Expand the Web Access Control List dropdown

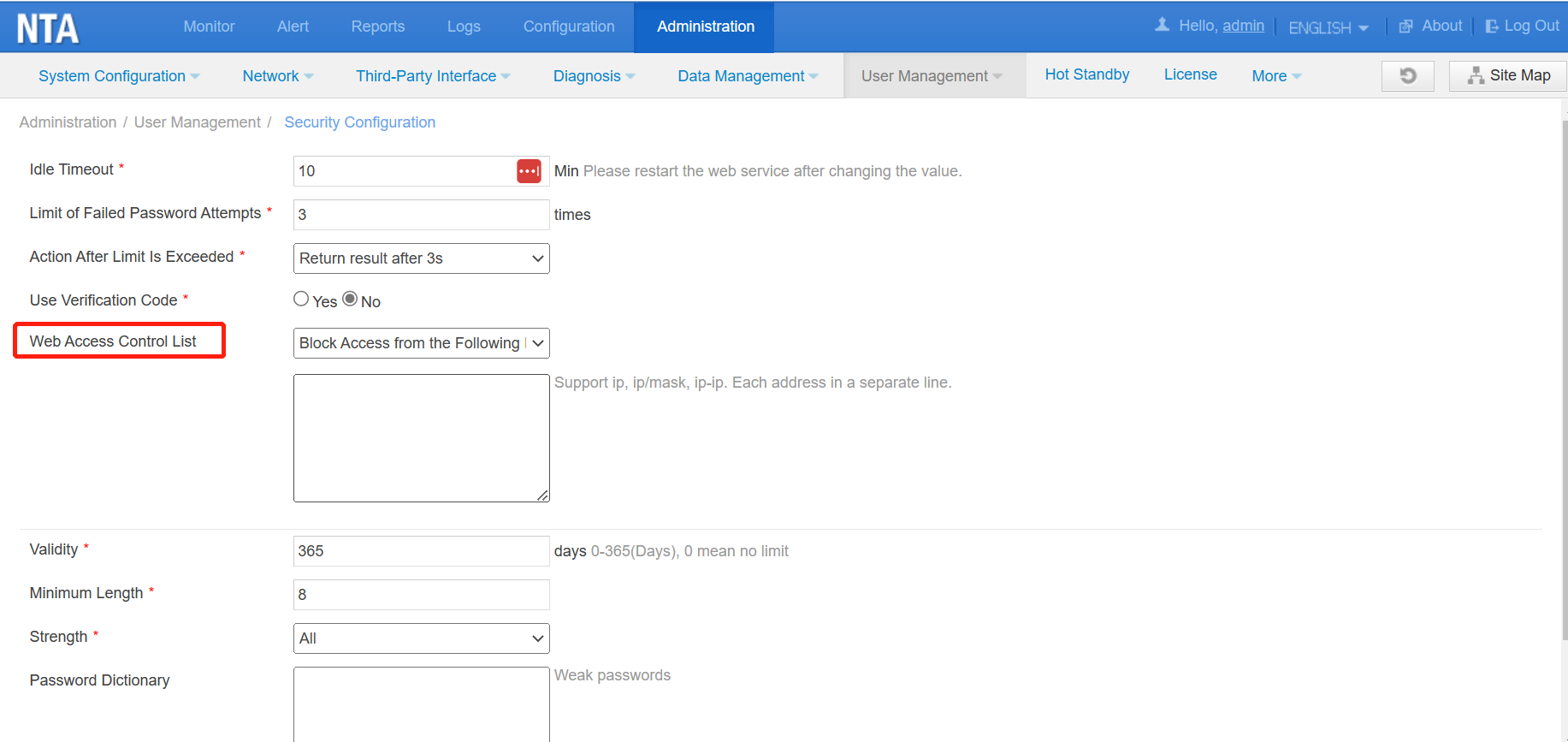pos(421,343)
